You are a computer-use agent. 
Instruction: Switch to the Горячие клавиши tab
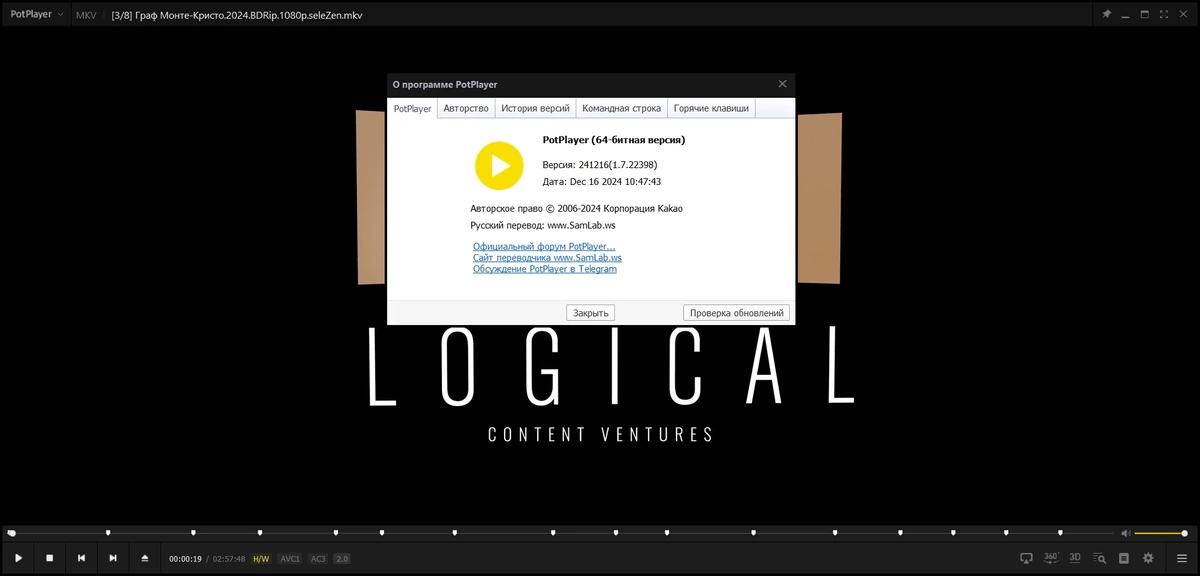point(711,108)
